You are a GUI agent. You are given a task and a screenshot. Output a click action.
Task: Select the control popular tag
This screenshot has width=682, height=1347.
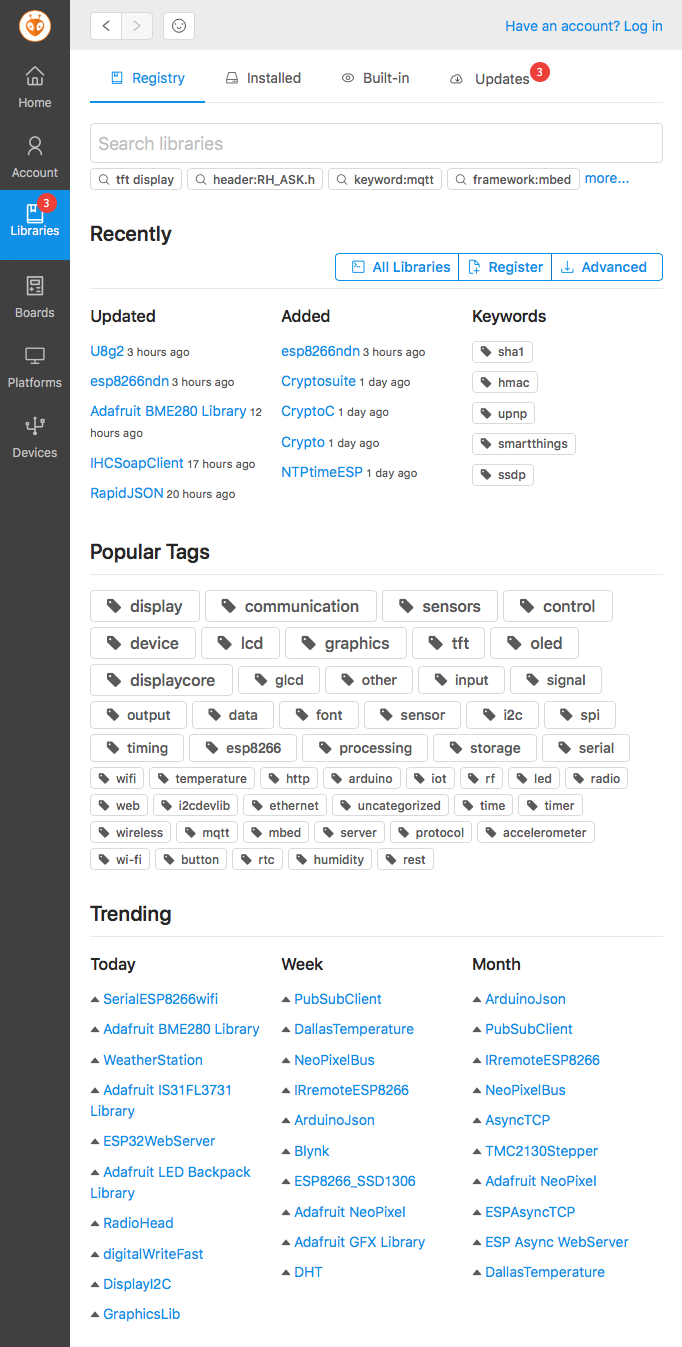[x=558, y=606]
